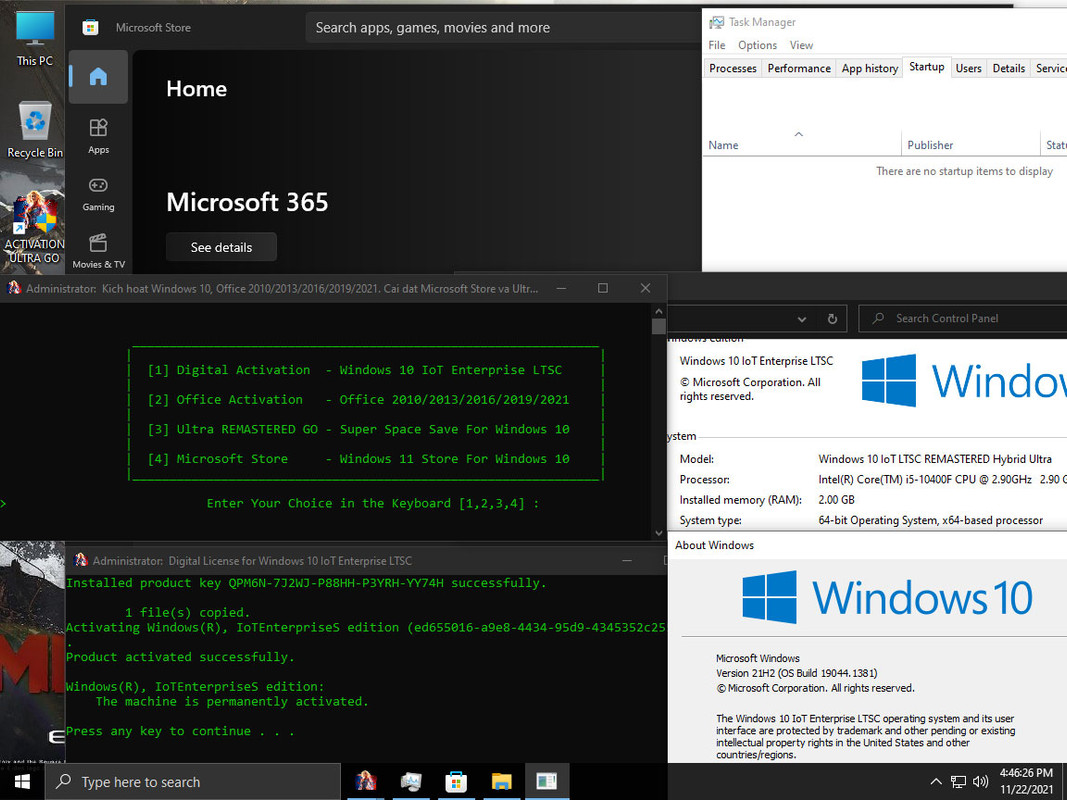Click '[3] Ultra REMASTERED GO' menu line
The height and width of the screenshot is (800, 1067).
358,429
